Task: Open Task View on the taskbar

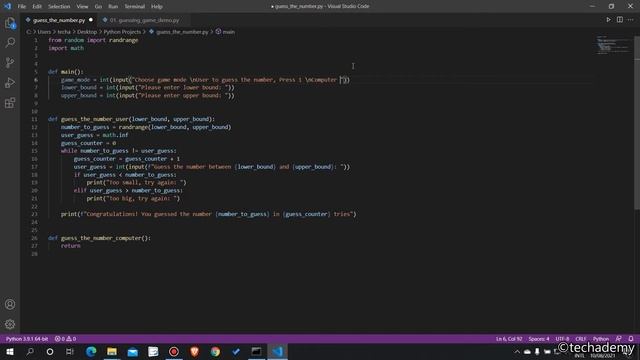Action: click(x=70, y=351)
